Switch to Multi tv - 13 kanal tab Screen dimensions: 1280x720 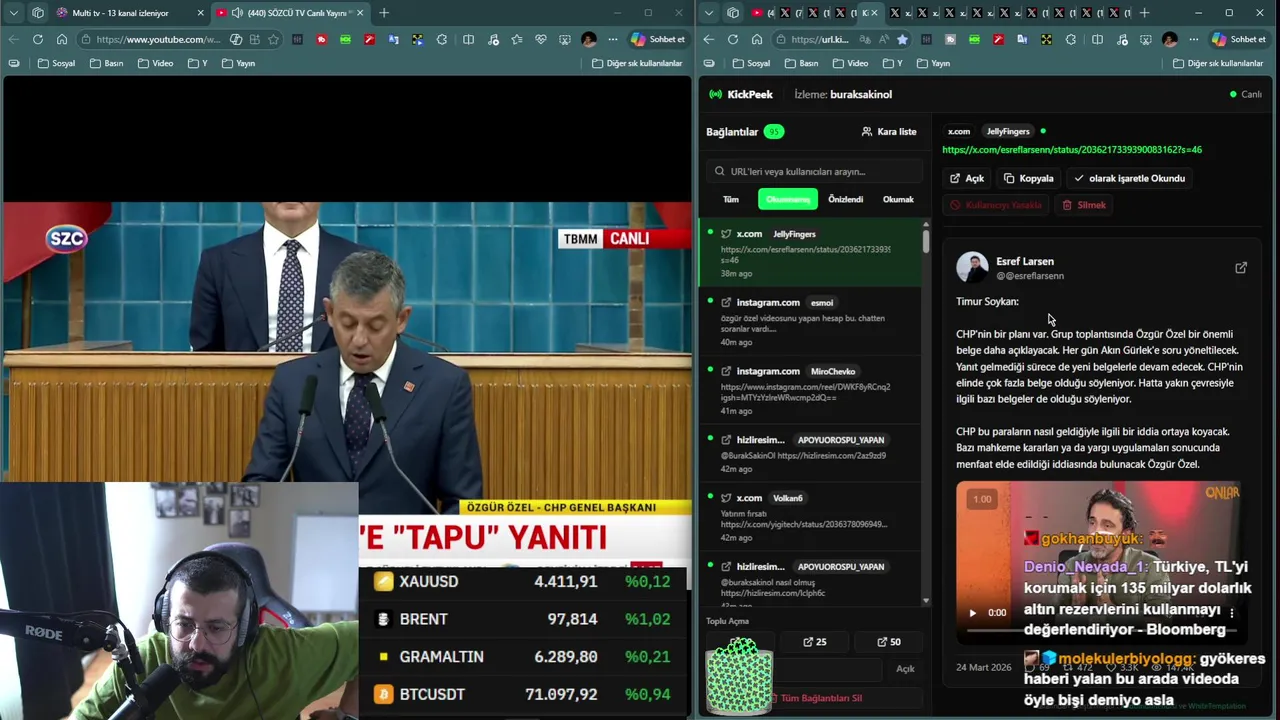pos(120,13)
